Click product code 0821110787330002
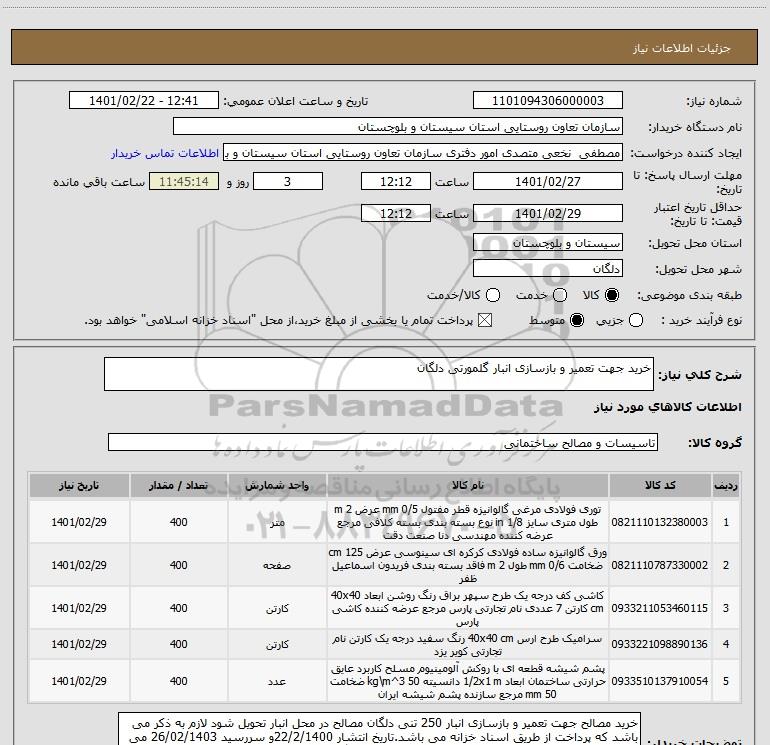The height and width of the screenshot is (745, 770). point(660,565)
